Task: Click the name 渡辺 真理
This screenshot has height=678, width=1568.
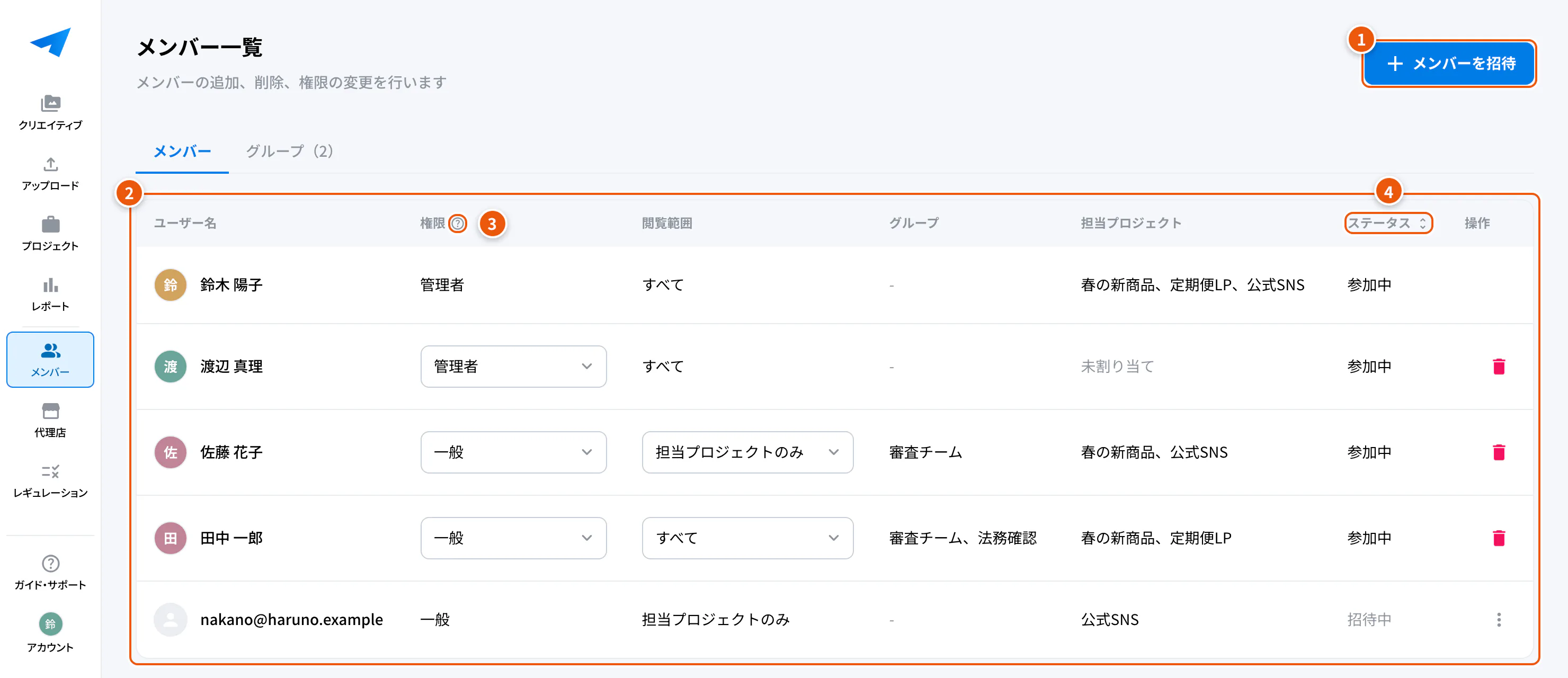Action: point(231,367)
